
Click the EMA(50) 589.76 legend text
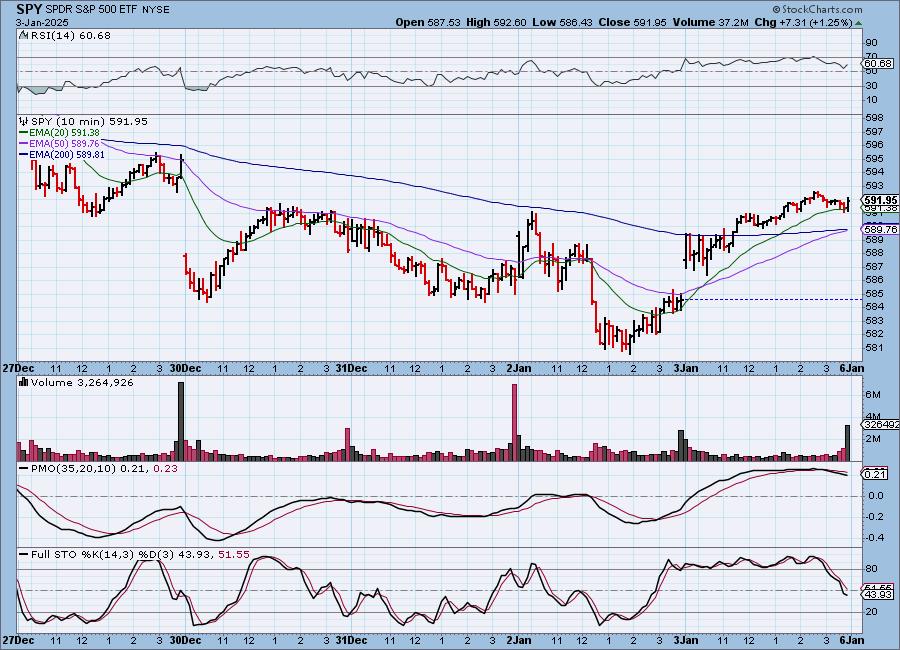tap(64, 144)
